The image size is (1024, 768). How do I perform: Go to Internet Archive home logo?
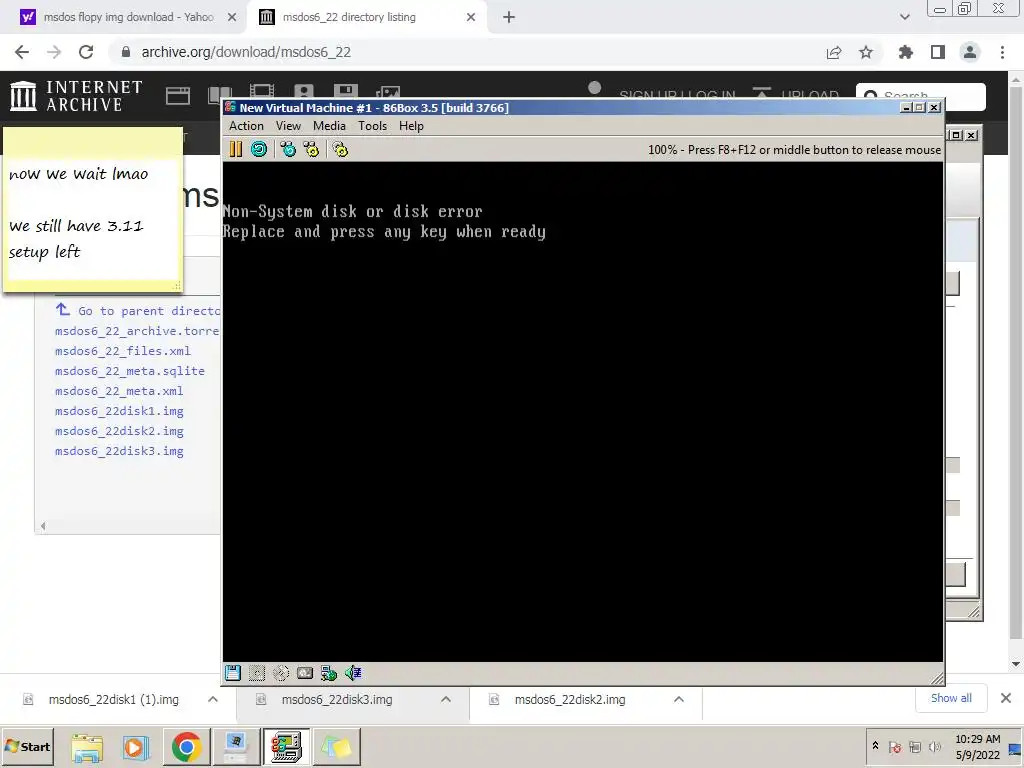pos(76,96)
